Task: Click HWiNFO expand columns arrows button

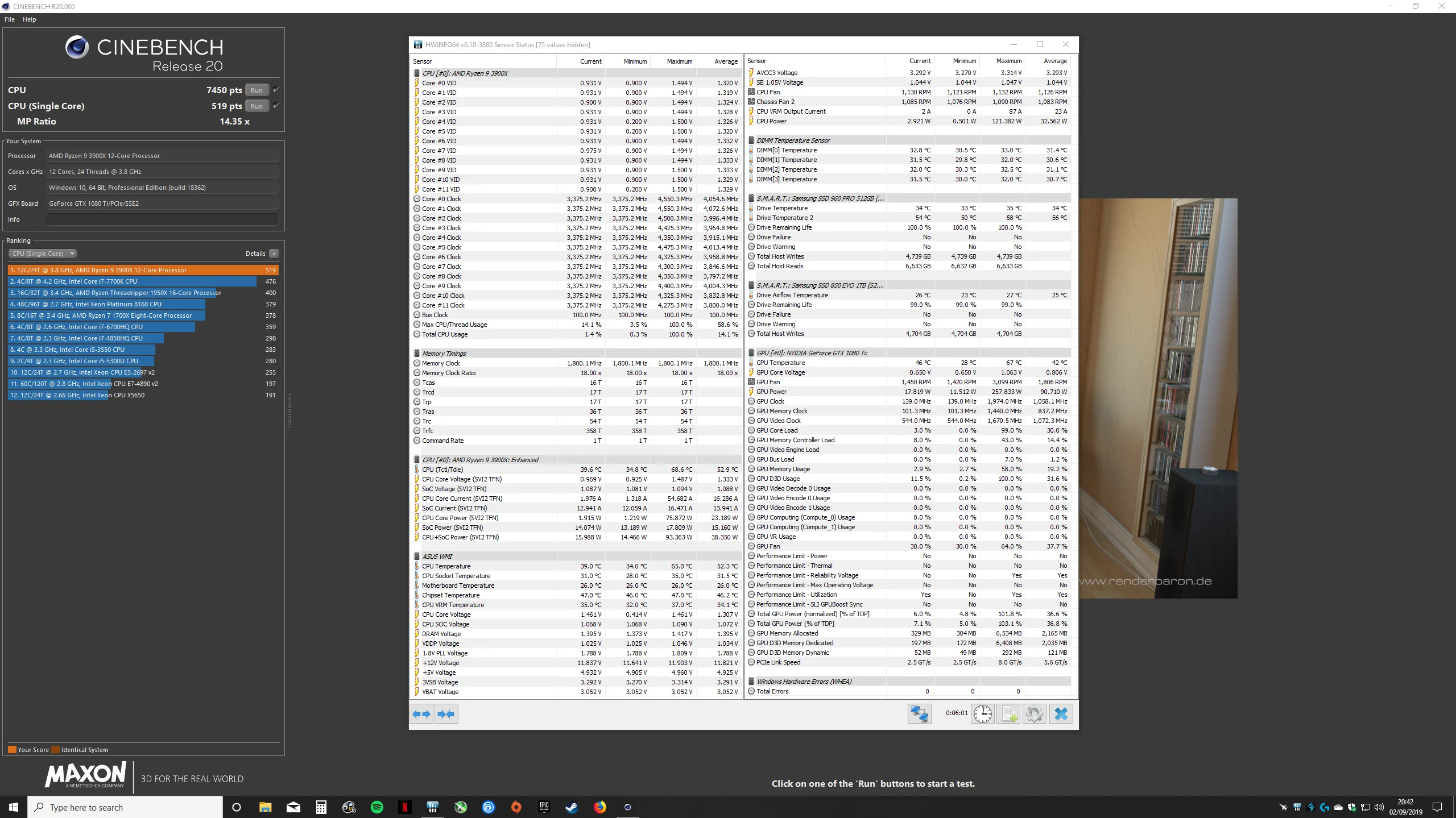Action: 421,714
